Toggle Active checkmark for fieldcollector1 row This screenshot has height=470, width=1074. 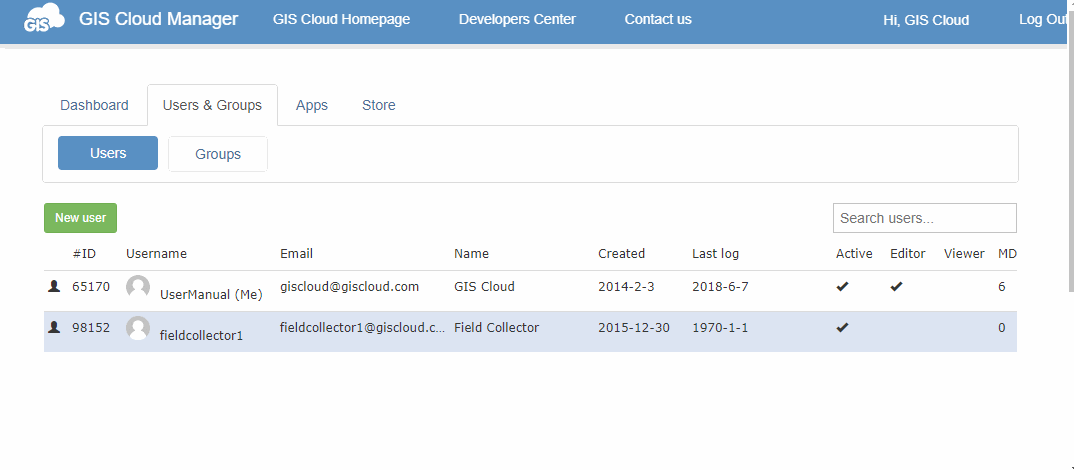842,327
